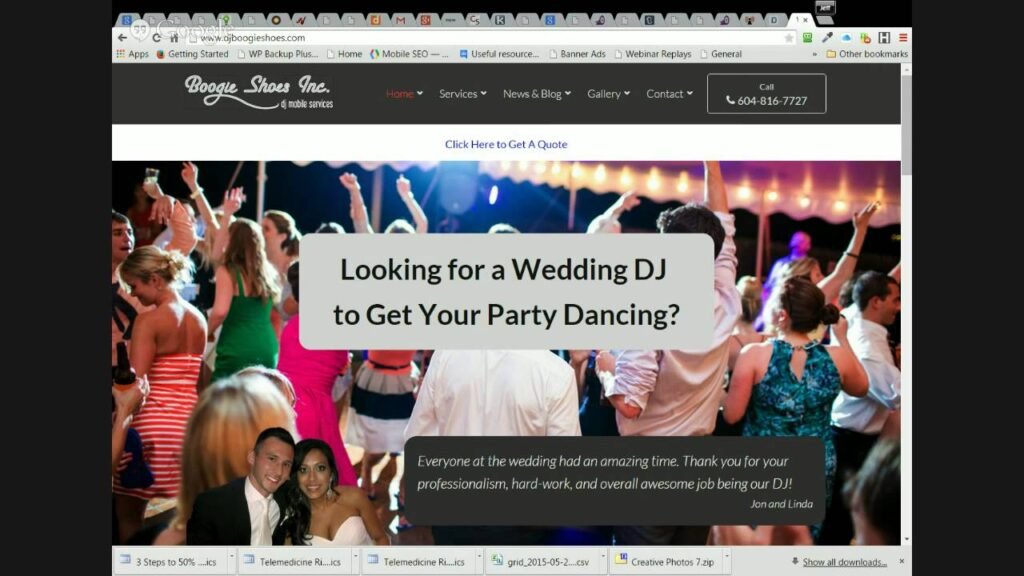Click the back navigation arrow
Image resolution: width=1024 pixels, height=576 pixels.
point(122,37)
